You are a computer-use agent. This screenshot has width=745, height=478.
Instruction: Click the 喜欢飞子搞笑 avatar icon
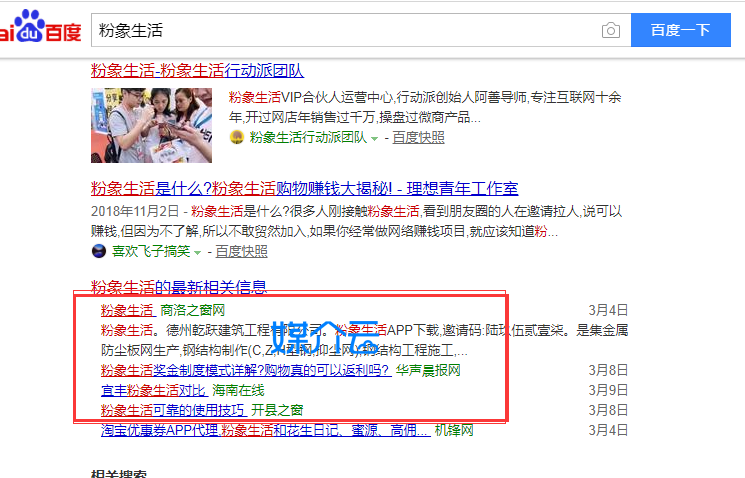point(98,251)
